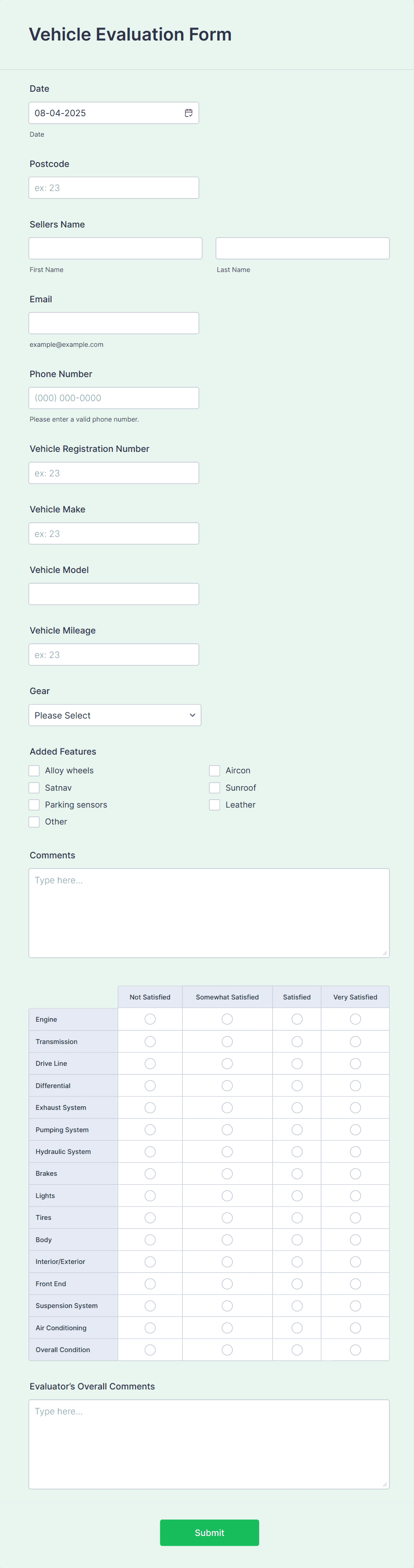Tick the Satnav checkbox

[x=34, y=787]
